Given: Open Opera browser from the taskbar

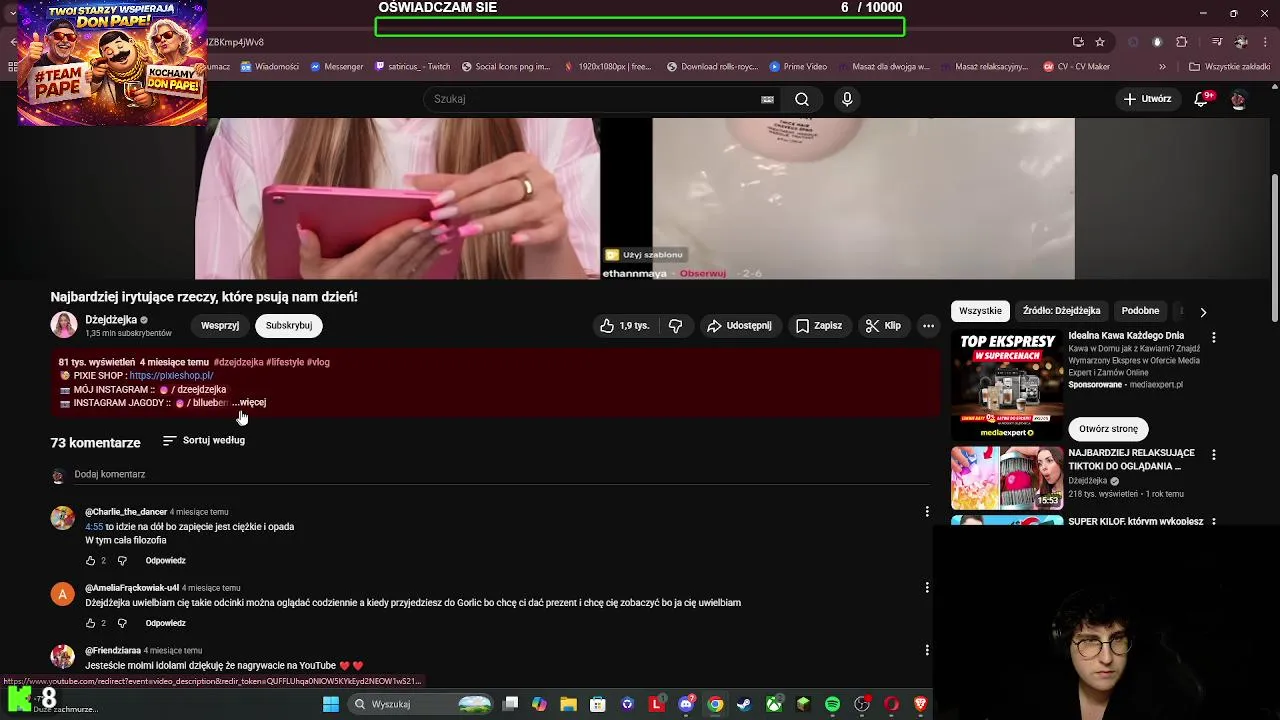Looking at the screenshot, I should point(891,704).
